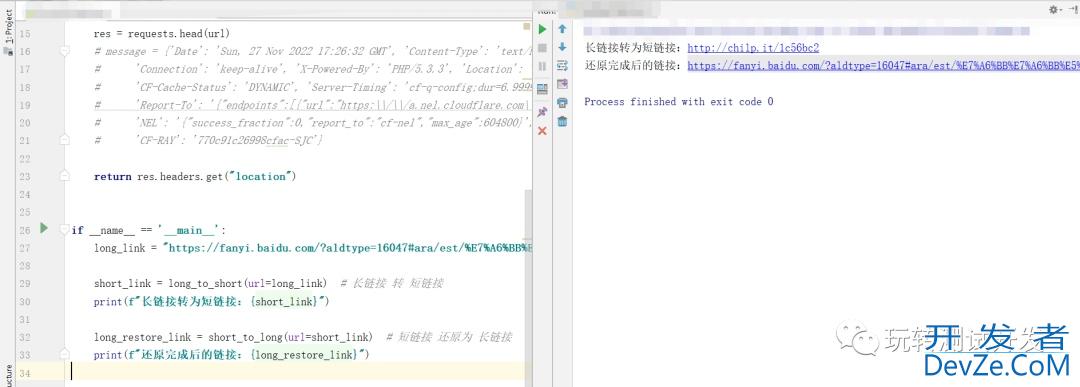Open the Structure tool window tab

pos(8,375)
